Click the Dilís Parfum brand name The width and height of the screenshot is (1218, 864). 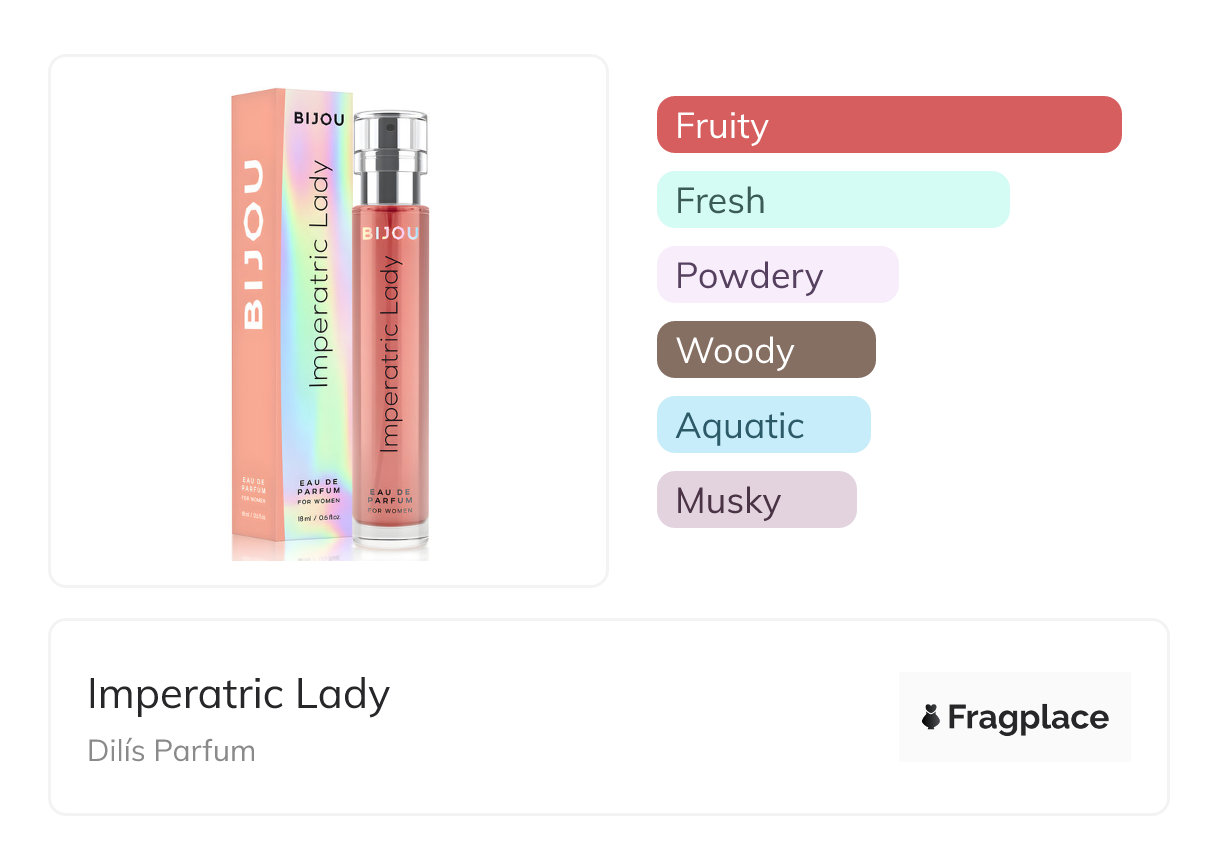pos(171,750)
